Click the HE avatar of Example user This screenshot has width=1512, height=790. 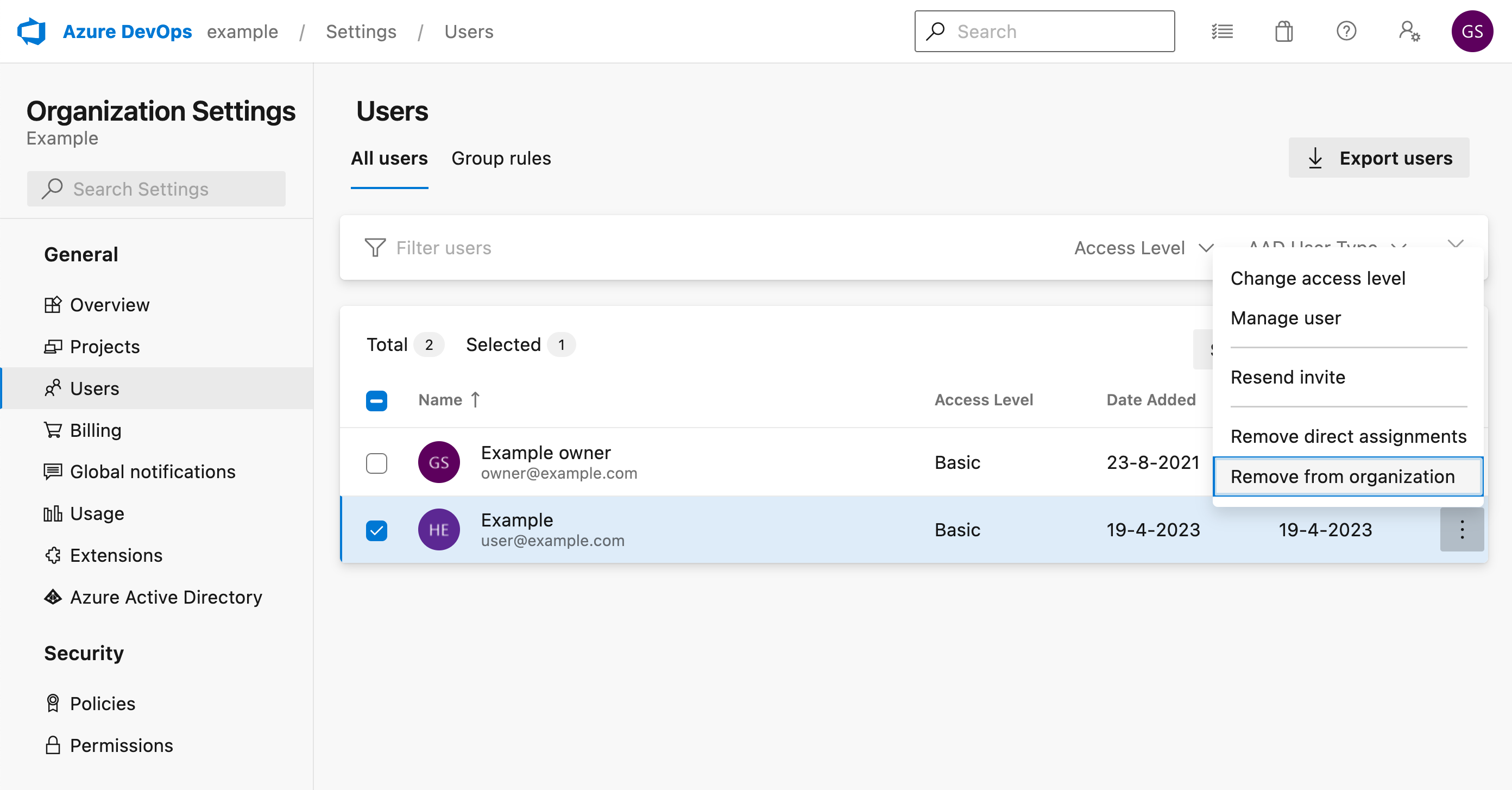click(x=438, y=529)
